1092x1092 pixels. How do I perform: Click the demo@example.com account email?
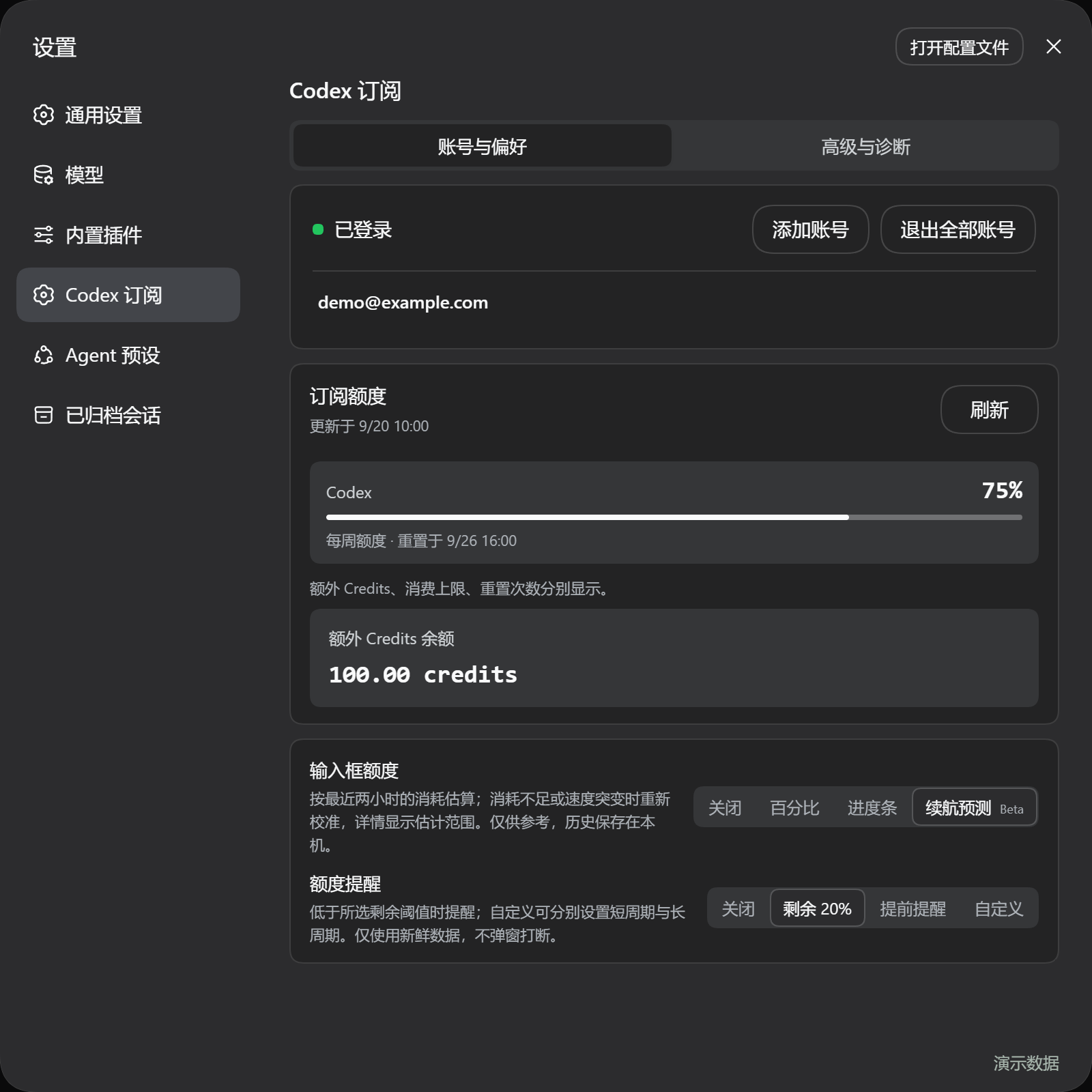(x=403, y=302)
